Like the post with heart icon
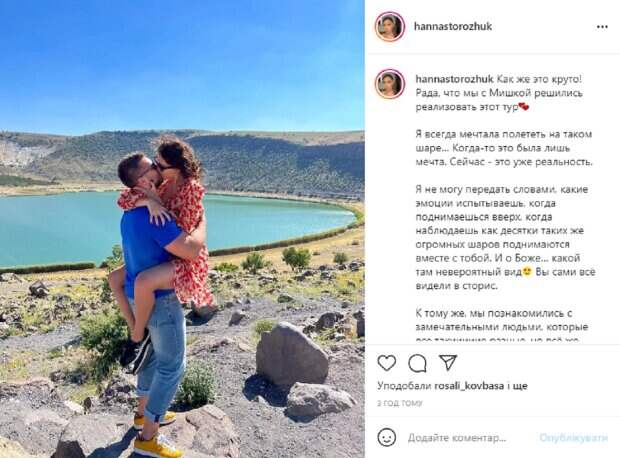 point(386,363)
